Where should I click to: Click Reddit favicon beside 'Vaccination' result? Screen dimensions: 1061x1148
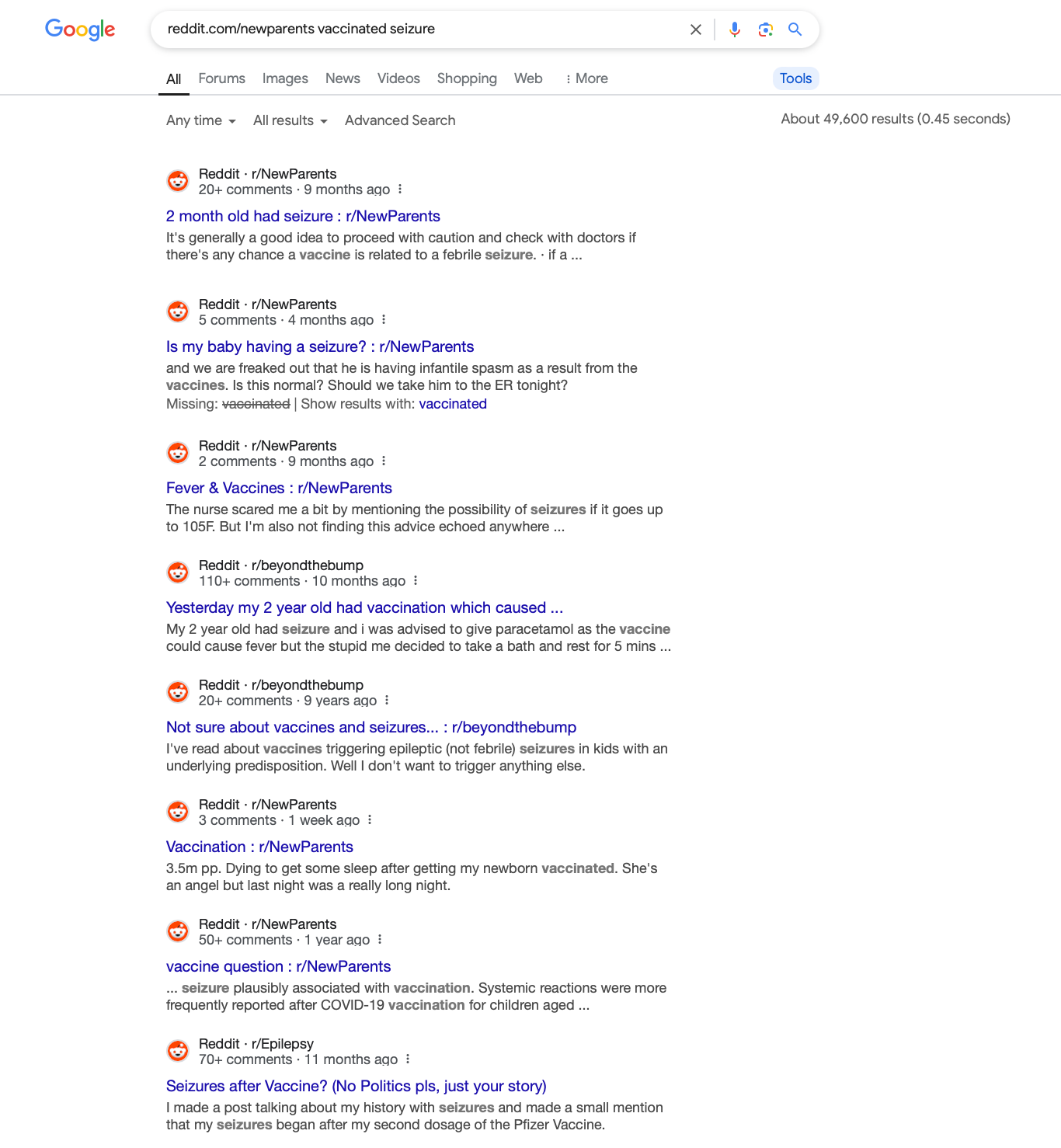pyautogui.click(x=178, y=812)
